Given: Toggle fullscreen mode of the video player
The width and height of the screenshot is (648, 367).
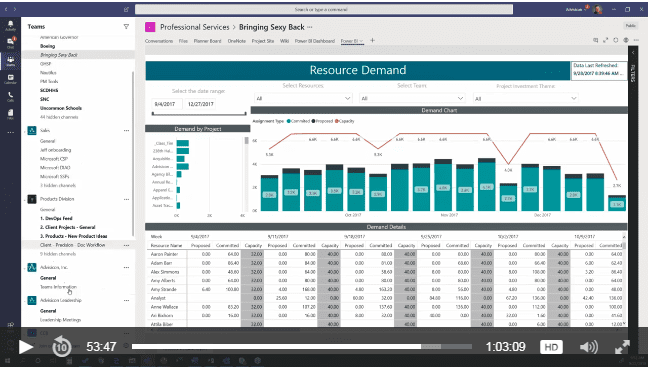Looking at the screenshot, I should pyautogui.click(x=622, y=347).
